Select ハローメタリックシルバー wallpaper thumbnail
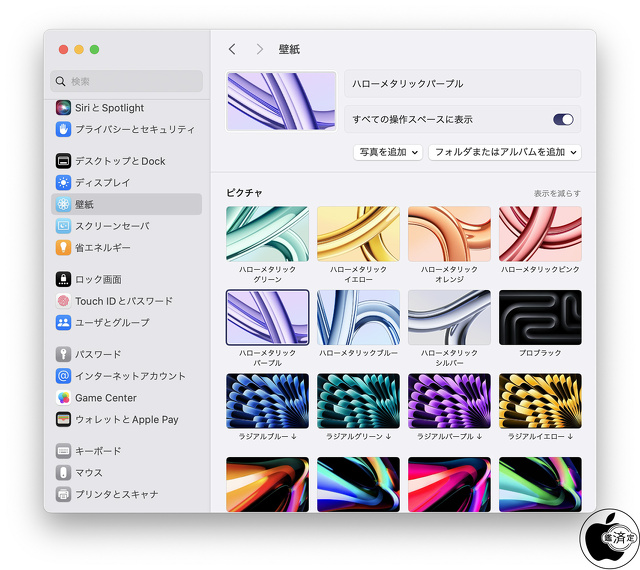 449,318
